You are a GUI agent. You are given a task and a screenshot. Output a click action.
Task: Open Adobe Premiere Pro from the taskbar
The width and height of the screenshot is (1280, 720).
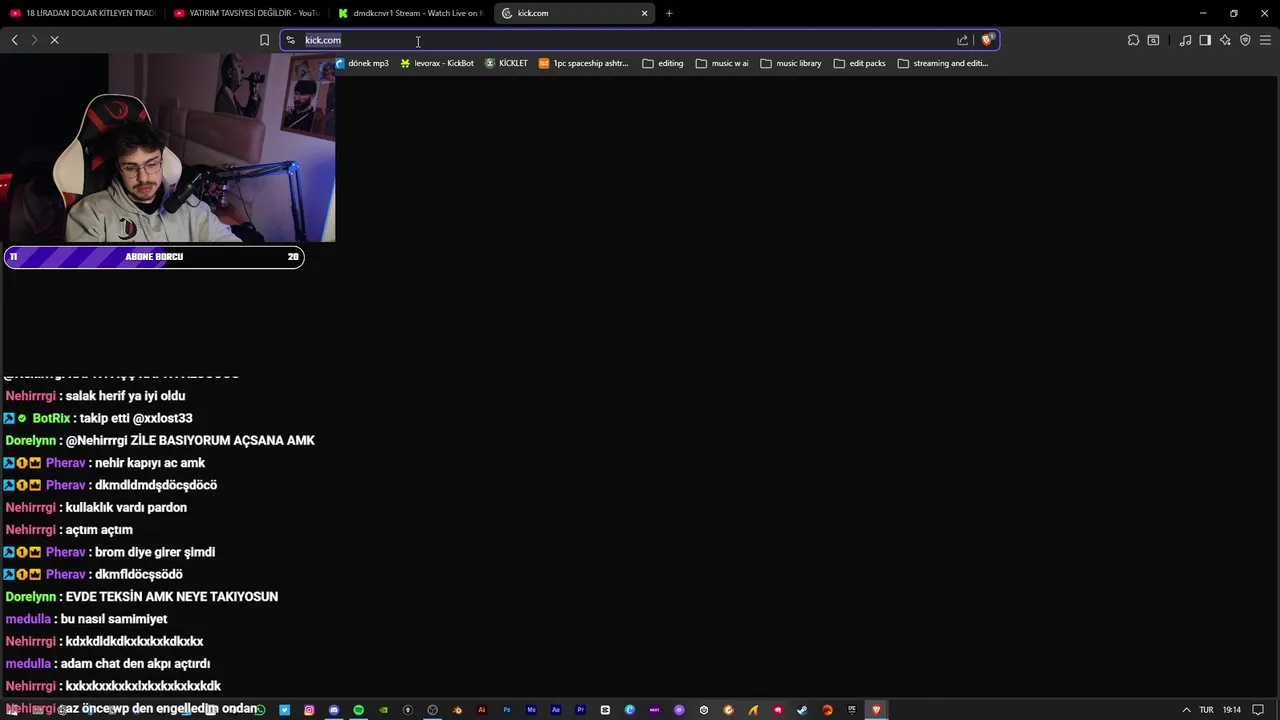(x=581, y=710)
